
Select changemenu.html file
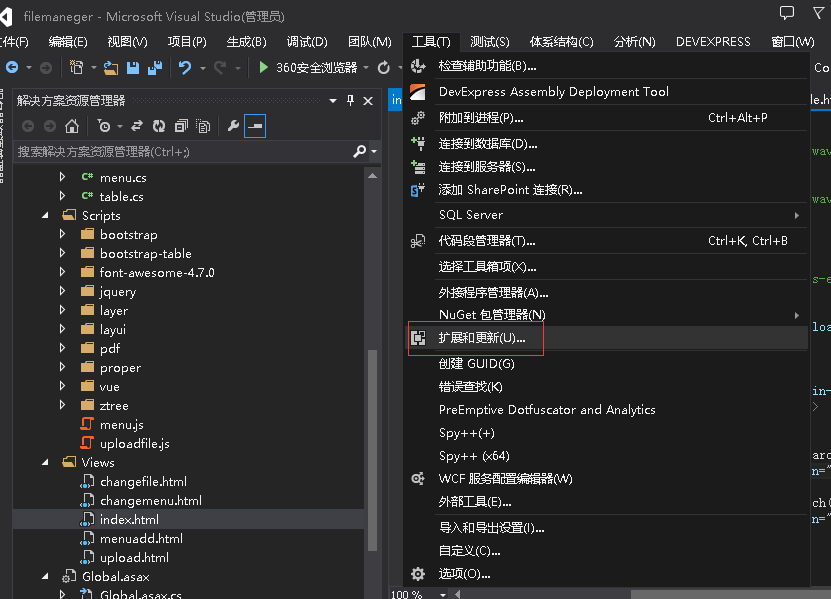point(151,500)
